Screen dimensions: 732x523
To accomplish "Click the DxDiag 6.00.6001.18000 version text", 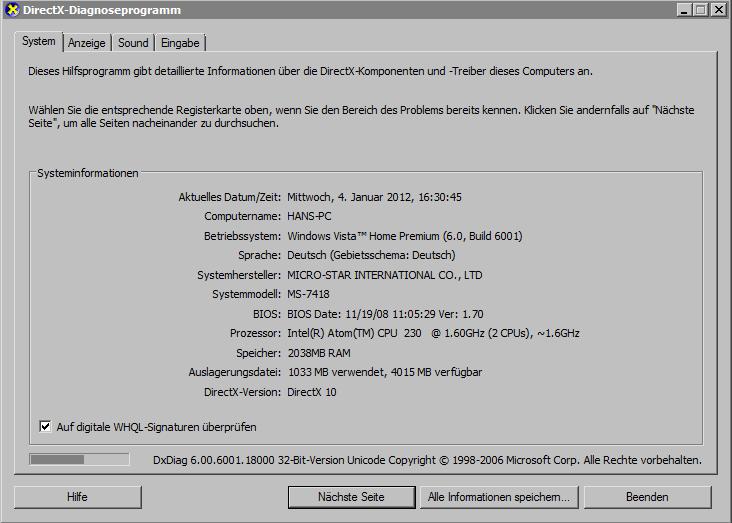I will pos(214,460).
